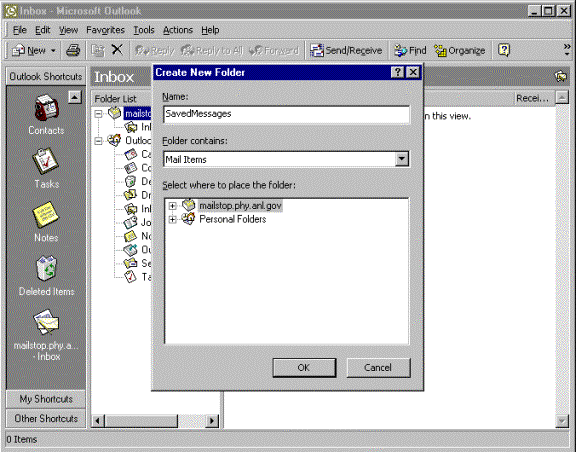Select Journal folder icon in Folder List
This screenshot has width=576, height=452.
click(x=131, y=222)
